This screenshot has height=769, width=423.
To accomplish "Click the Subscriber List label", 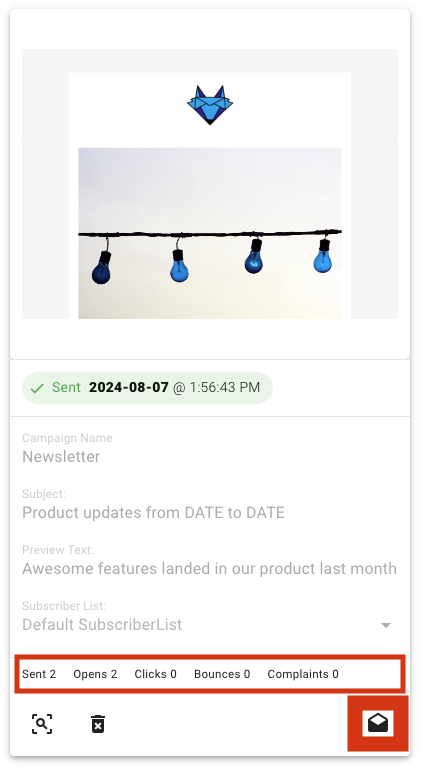I will tap(64, 606).
